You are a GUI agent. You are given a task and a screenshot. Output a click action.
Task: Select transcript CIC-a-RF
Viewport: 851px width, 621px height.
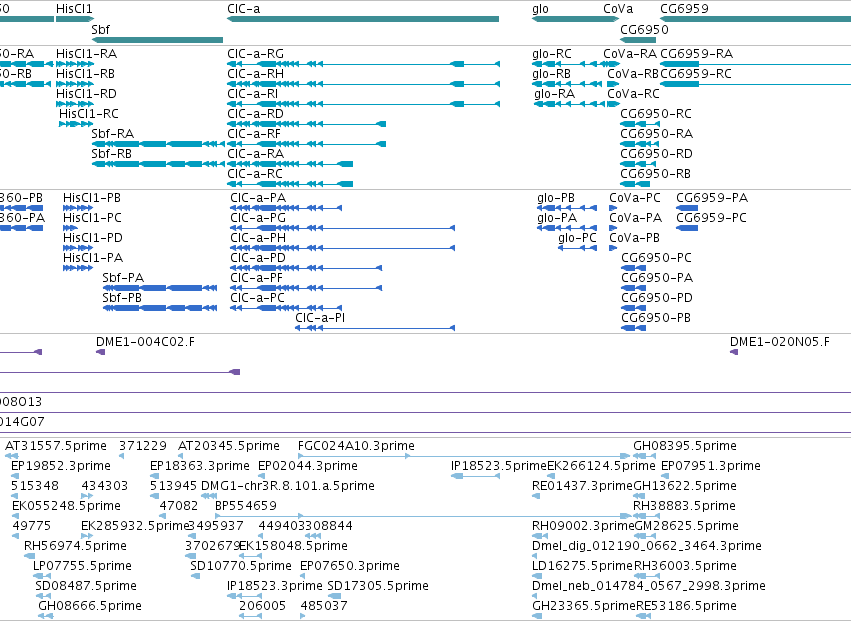(x=306, y=144)
